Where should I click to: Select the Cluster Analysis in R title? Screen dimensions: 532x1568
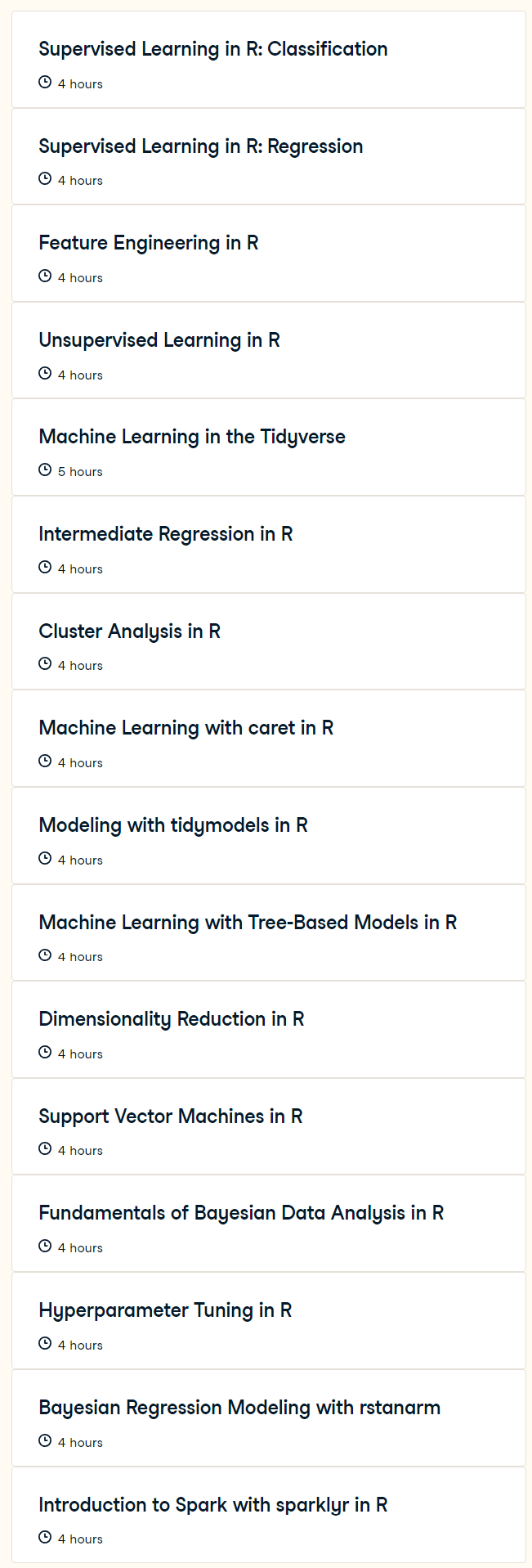pos(130,631)
